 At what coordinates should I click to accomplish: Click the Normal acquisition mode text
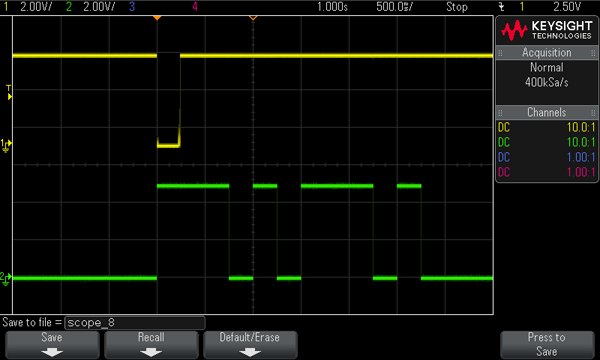pos(547,68)
